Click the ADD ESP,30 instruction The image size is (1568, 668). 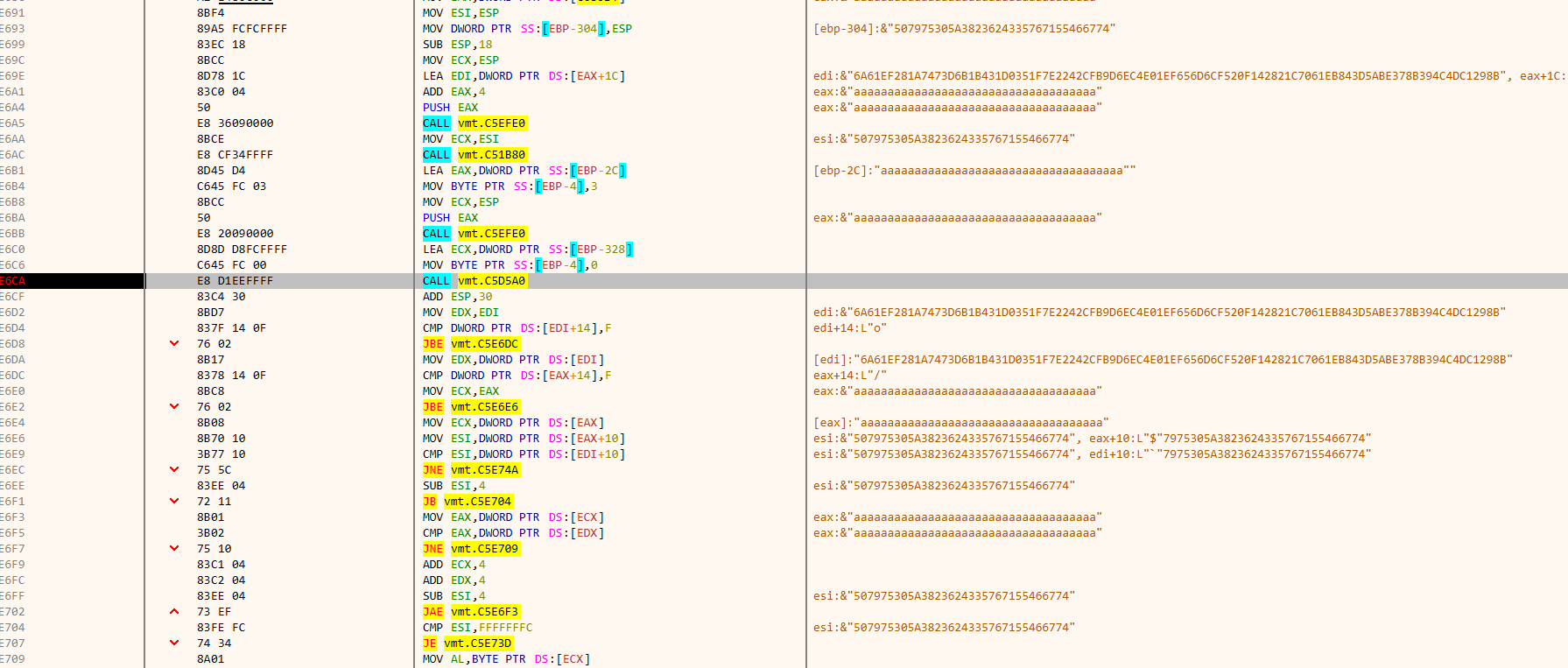coord(457,297)
